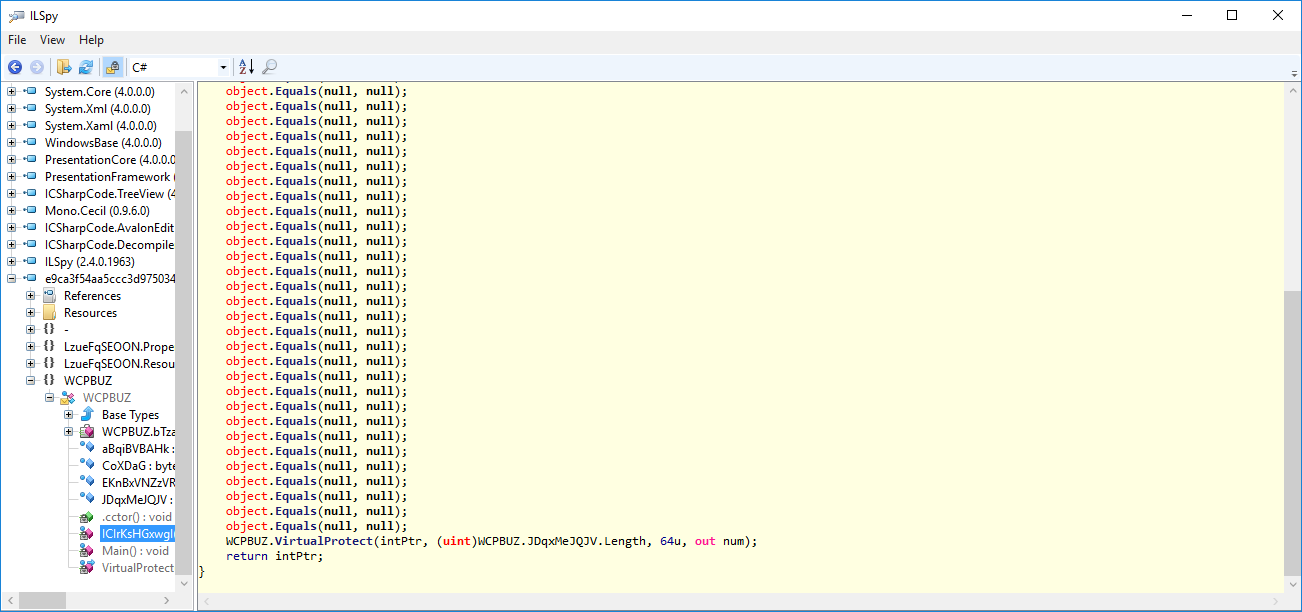The width and height of the screenshot is (1302, 612).
Task: Click the ICSharpCode.TreeView assembly icon
Action: 30,194
